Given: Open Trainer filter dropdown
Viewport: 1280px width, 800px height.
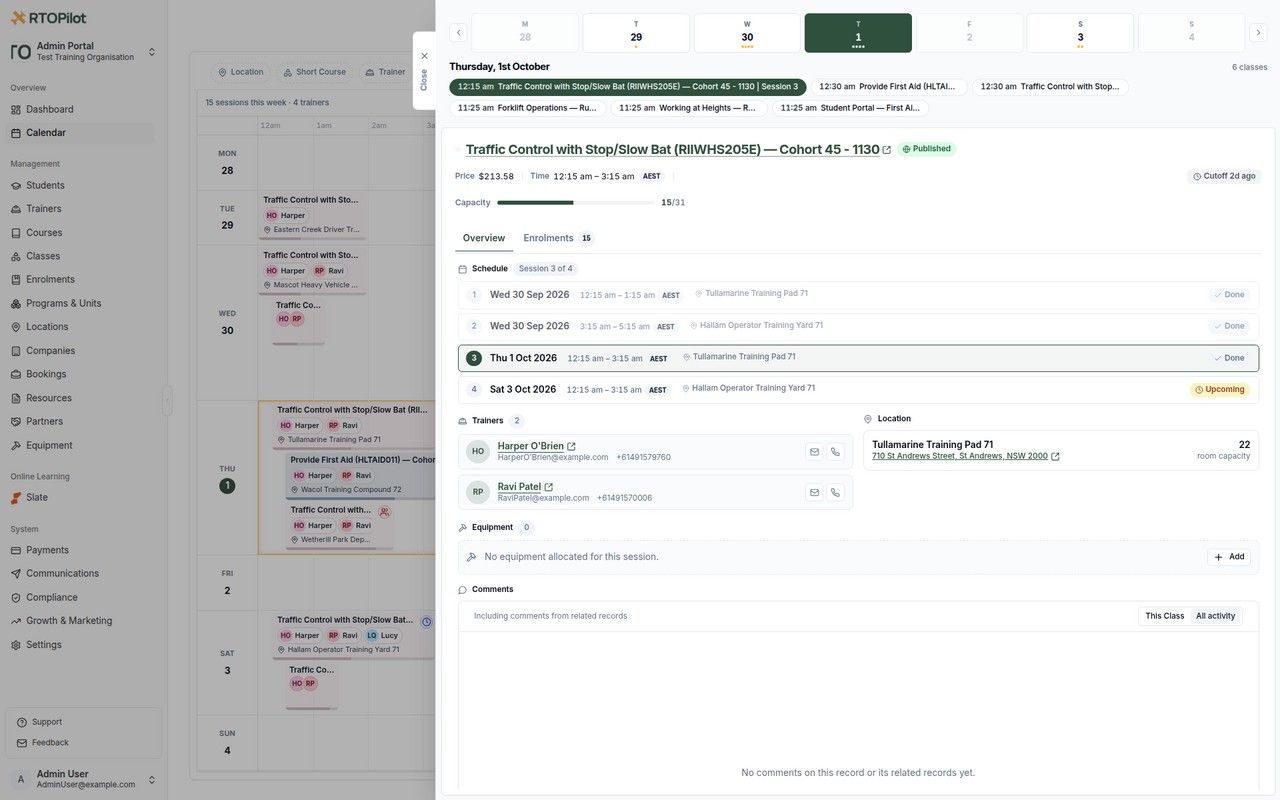Looking at the screenshot, I should (x=385, y=72).
